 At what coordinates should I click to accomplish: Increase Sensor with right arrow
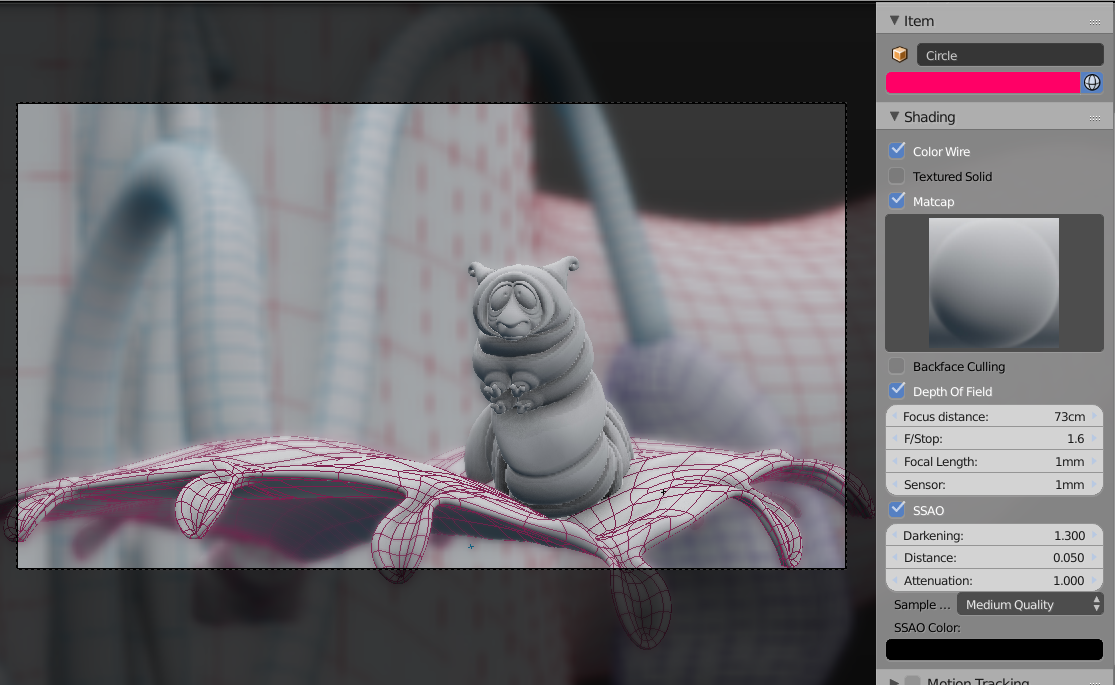(1095, 484)
